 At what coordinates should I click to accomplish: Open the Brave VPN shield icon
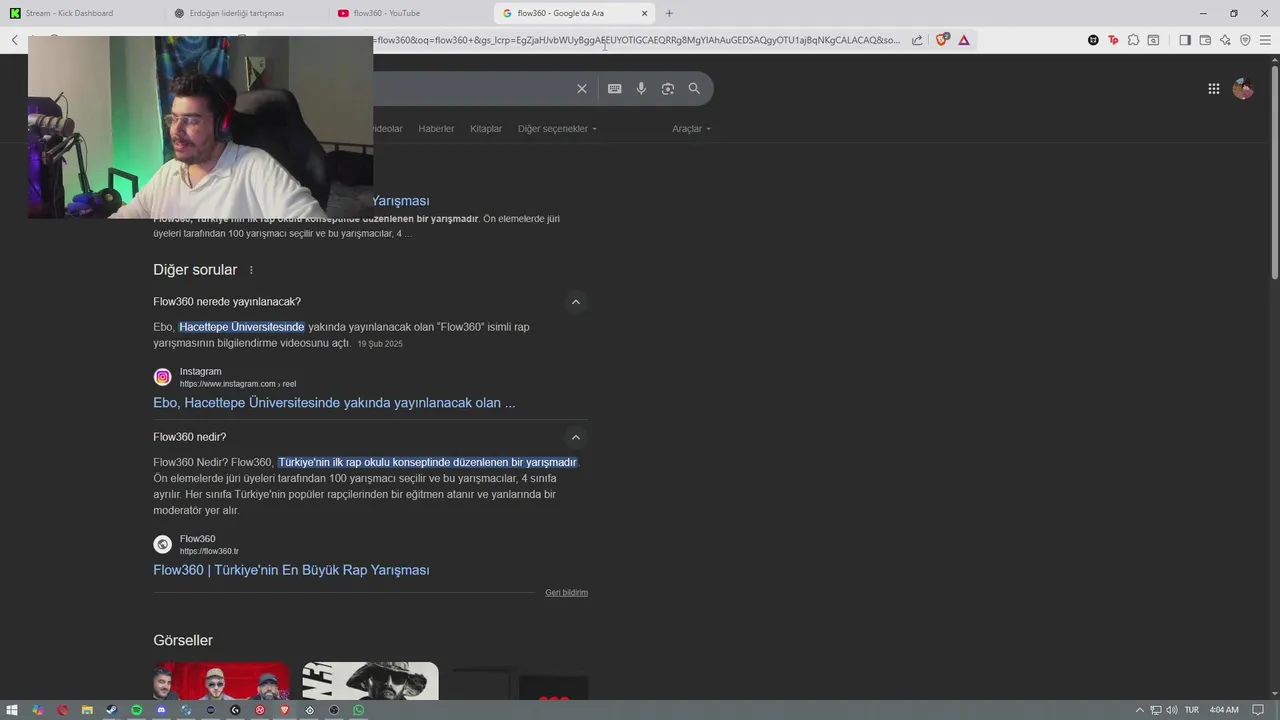(1245, 41)
